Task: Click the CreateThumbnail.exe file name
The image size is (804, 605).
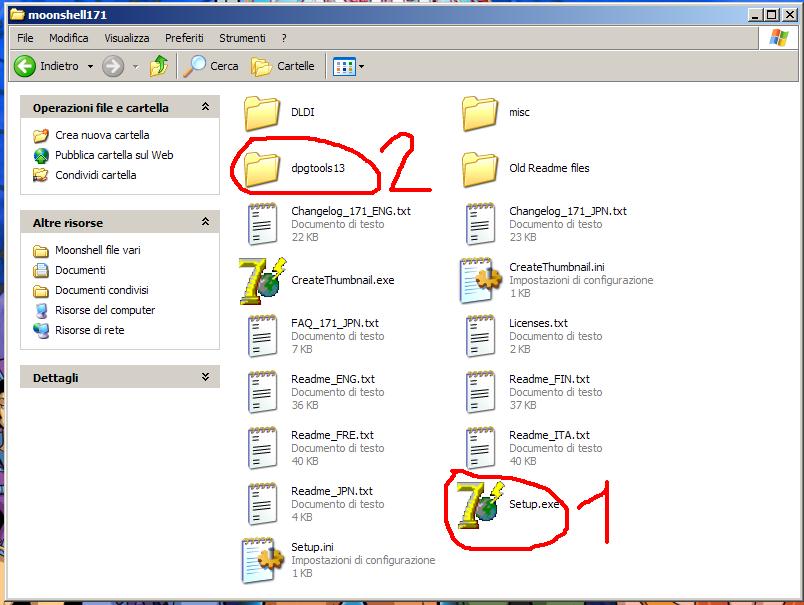Action: (x=343, y=280)
